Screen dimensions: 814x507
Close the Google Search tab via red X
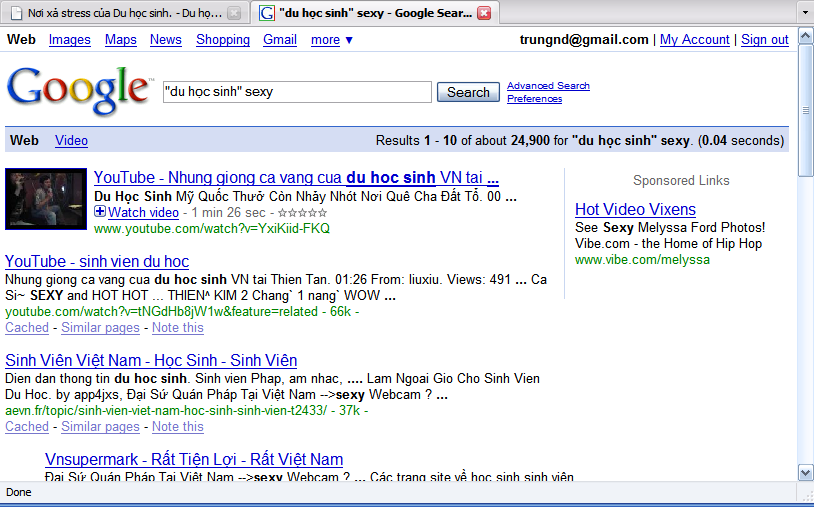(484, 13)
